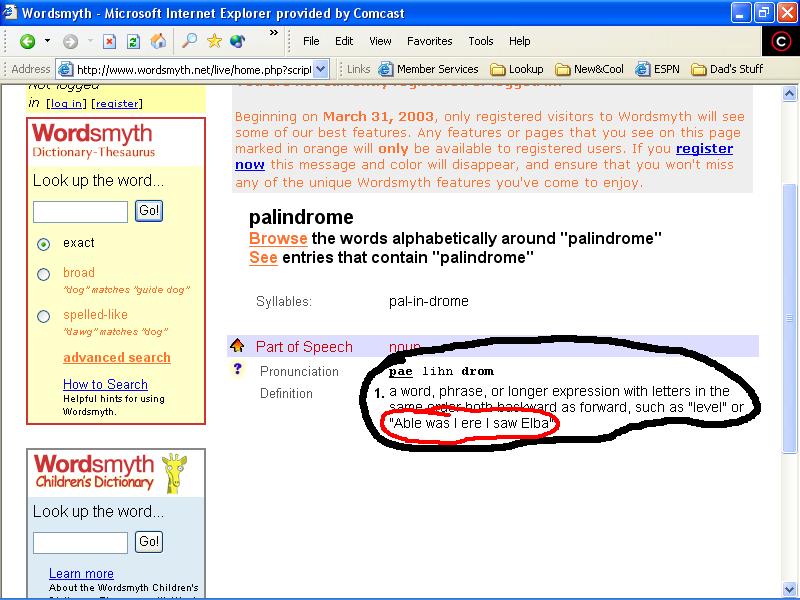Click the log in link
This screenshot has width=800, height=600.
click(66, 104)
